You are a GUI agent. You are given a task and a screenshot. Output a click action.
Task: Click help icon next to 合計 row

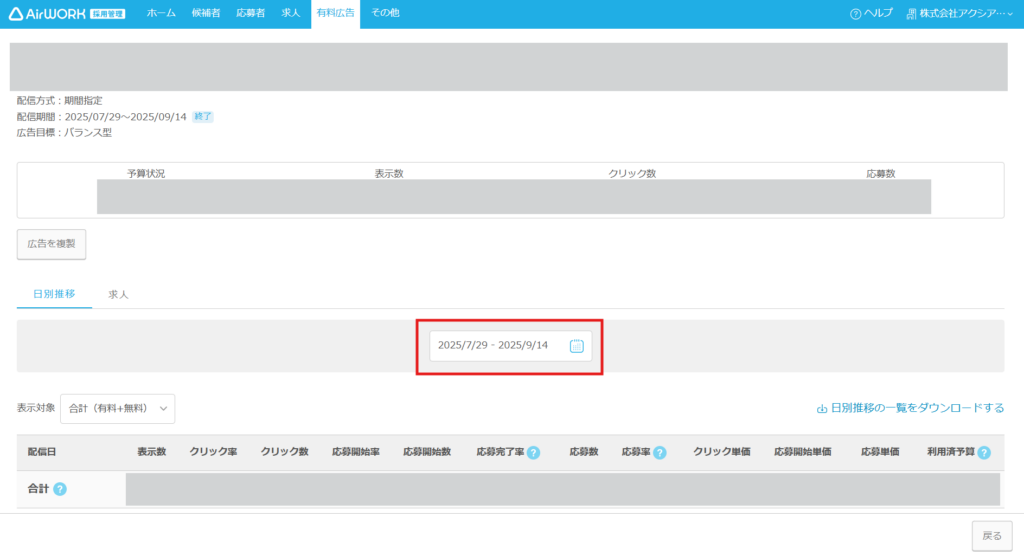coord(60,489)
